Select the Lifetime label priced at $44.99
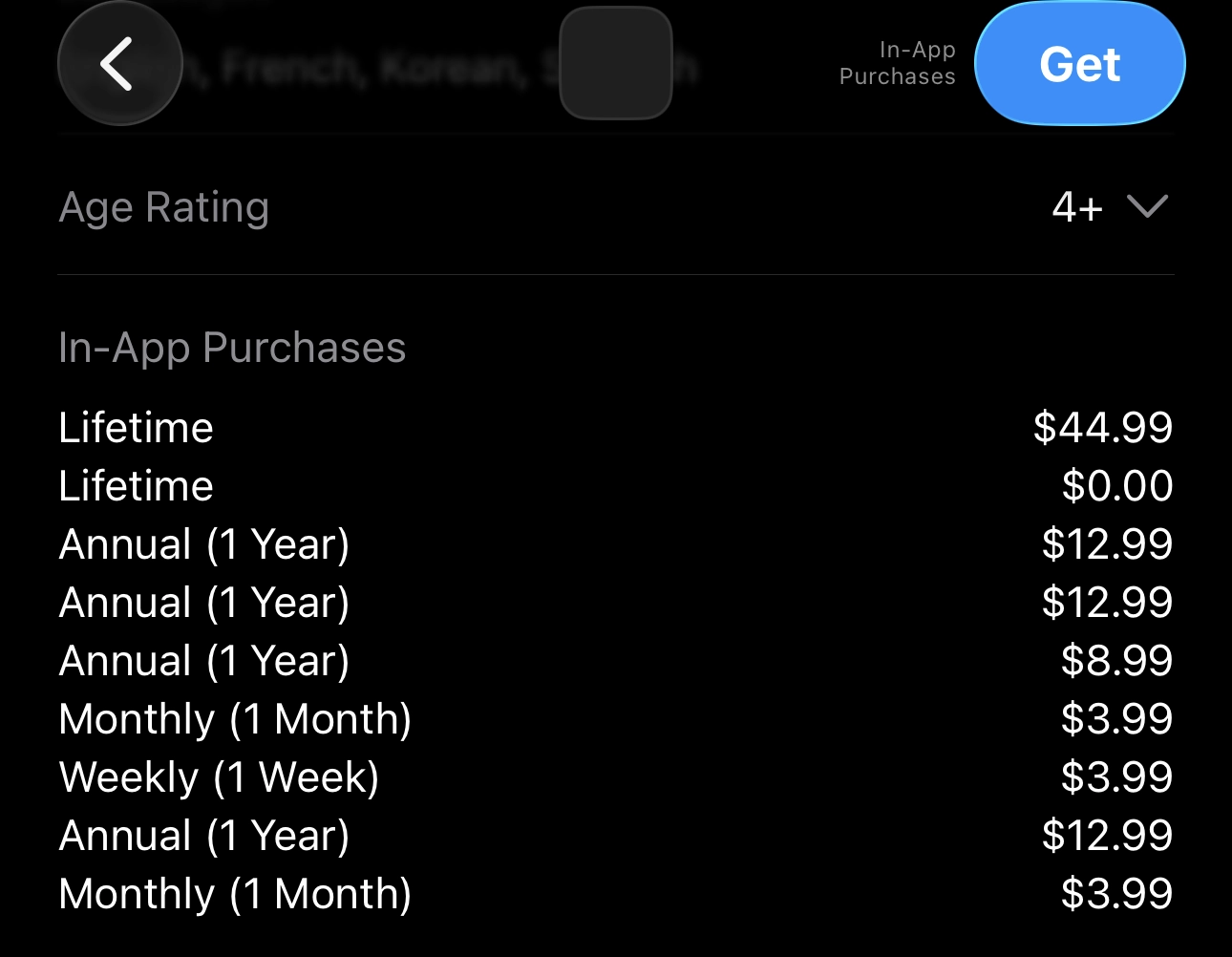Image resolution: width=1232 pixels, height=957 pixels. (x=136, y=428)
